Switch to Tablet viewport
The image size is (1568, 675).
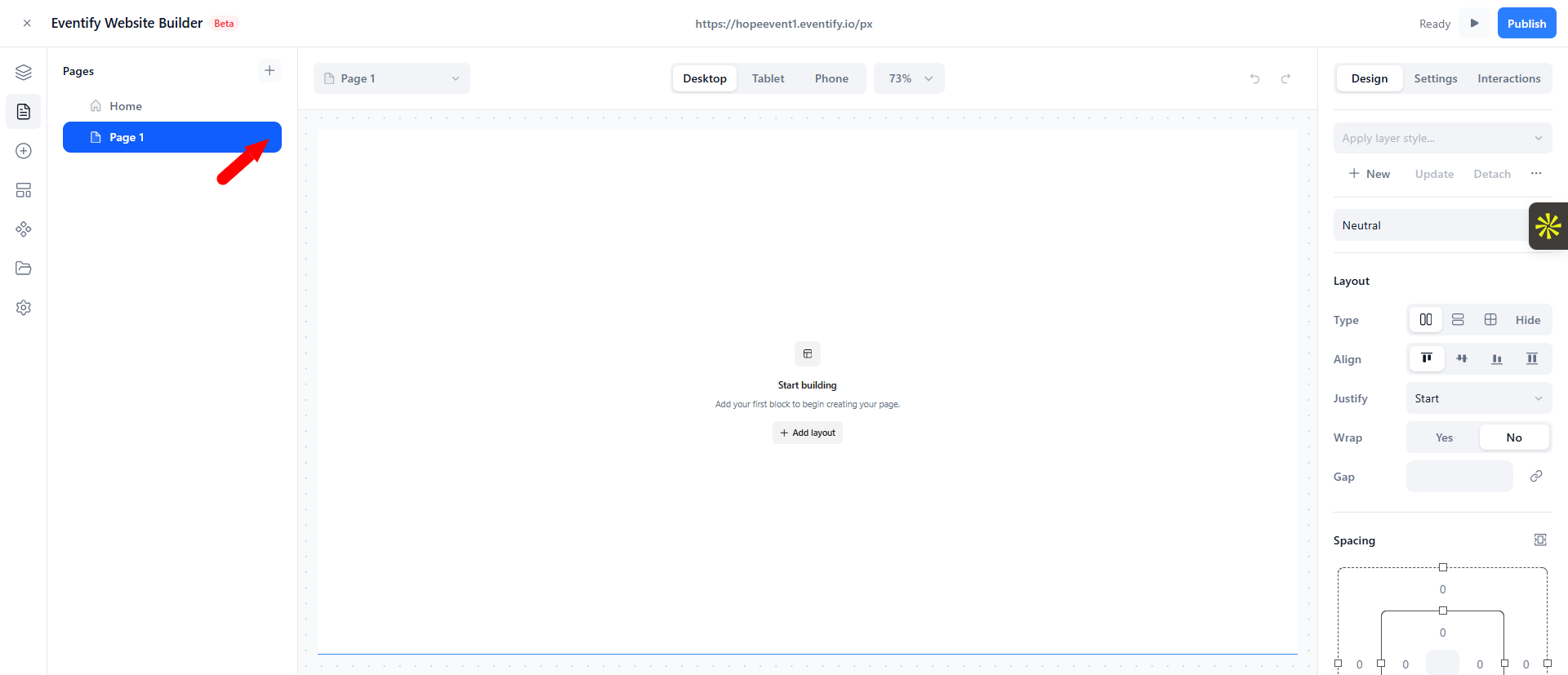(768, 78)
